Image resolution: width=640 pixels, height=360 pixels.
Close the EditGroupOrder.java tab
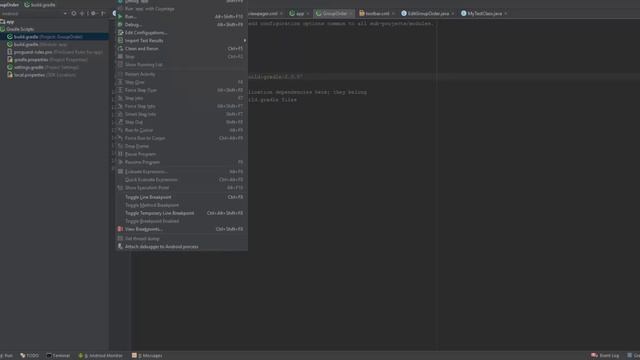point(453,14)
